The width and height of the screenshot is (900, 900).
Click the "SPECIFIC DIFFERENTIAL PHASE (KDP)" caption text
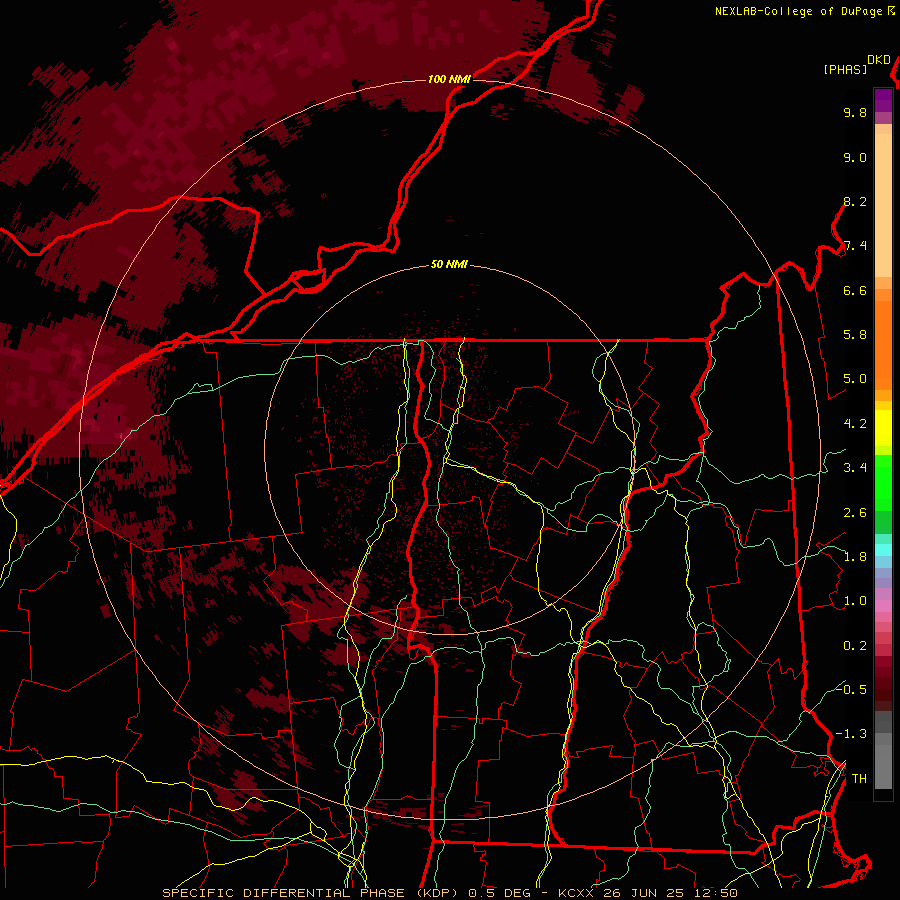click(x=312, y=893)
